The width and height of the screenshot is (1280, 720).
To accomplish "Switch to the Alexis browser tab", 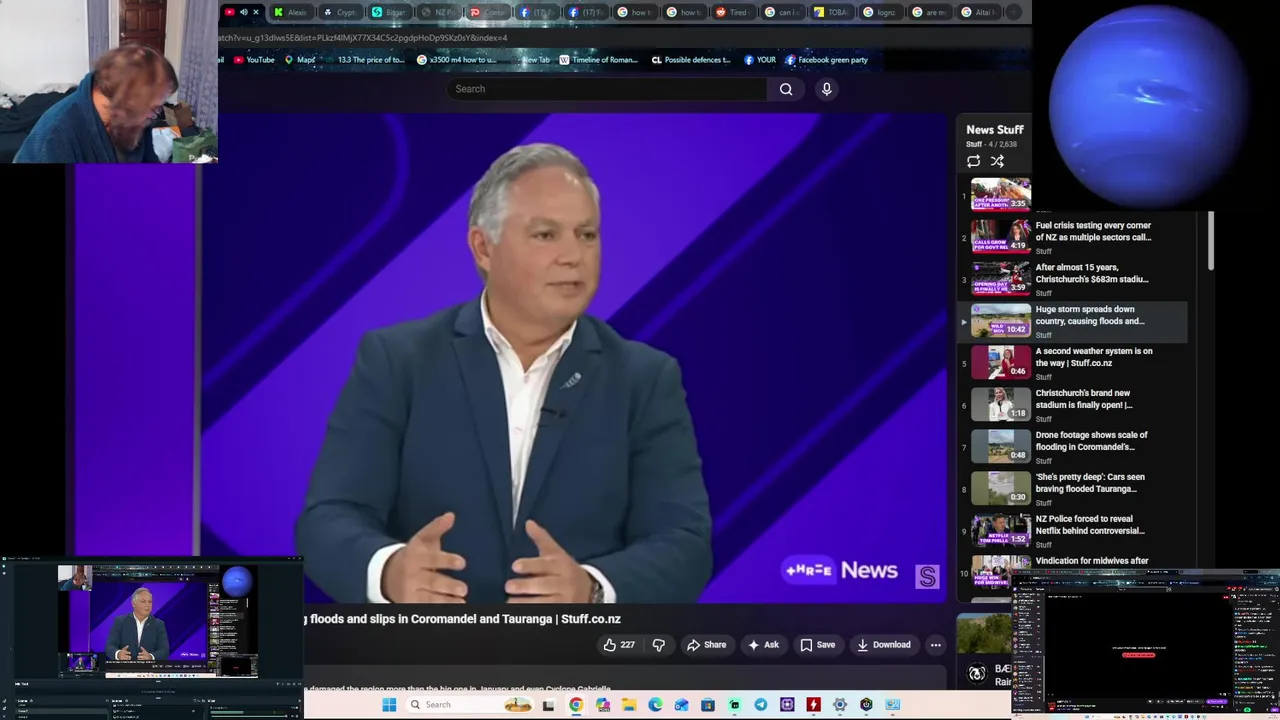I will (291, 12).
